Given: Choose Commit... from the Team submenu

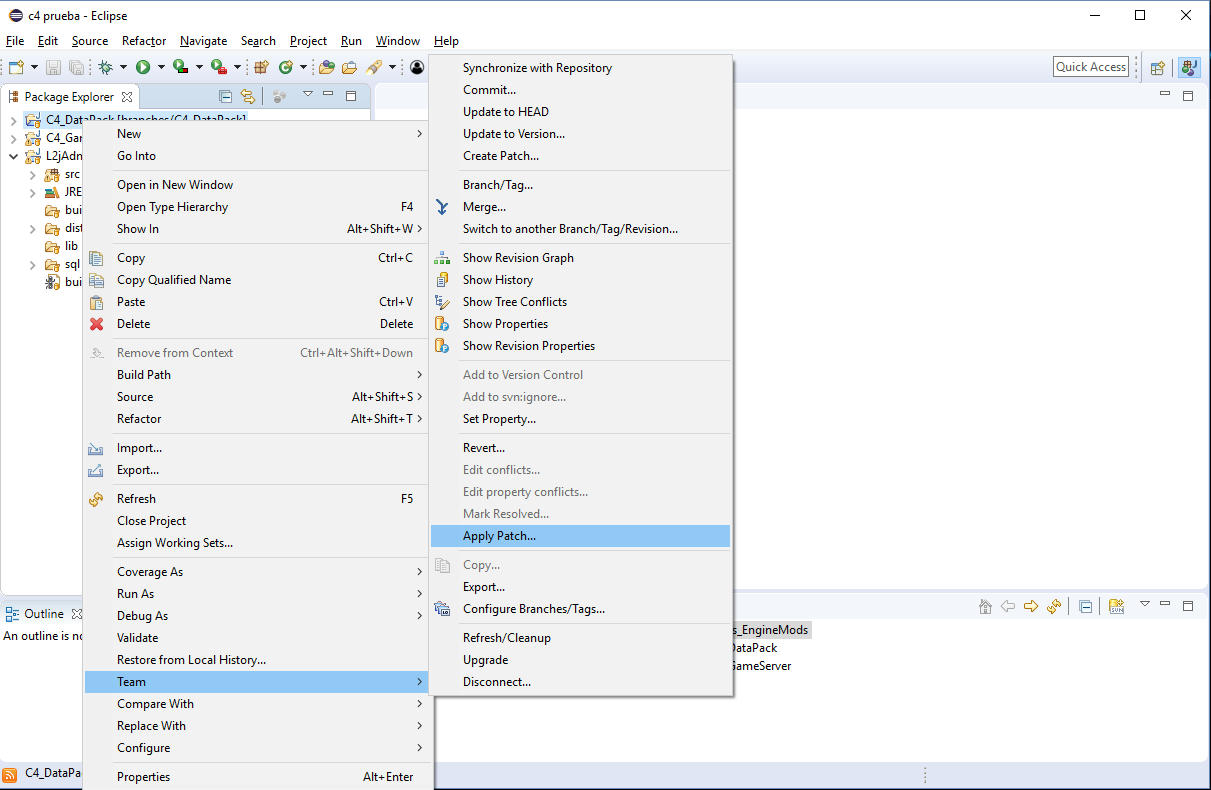Looking at the screenshot, I should (580, 90).
